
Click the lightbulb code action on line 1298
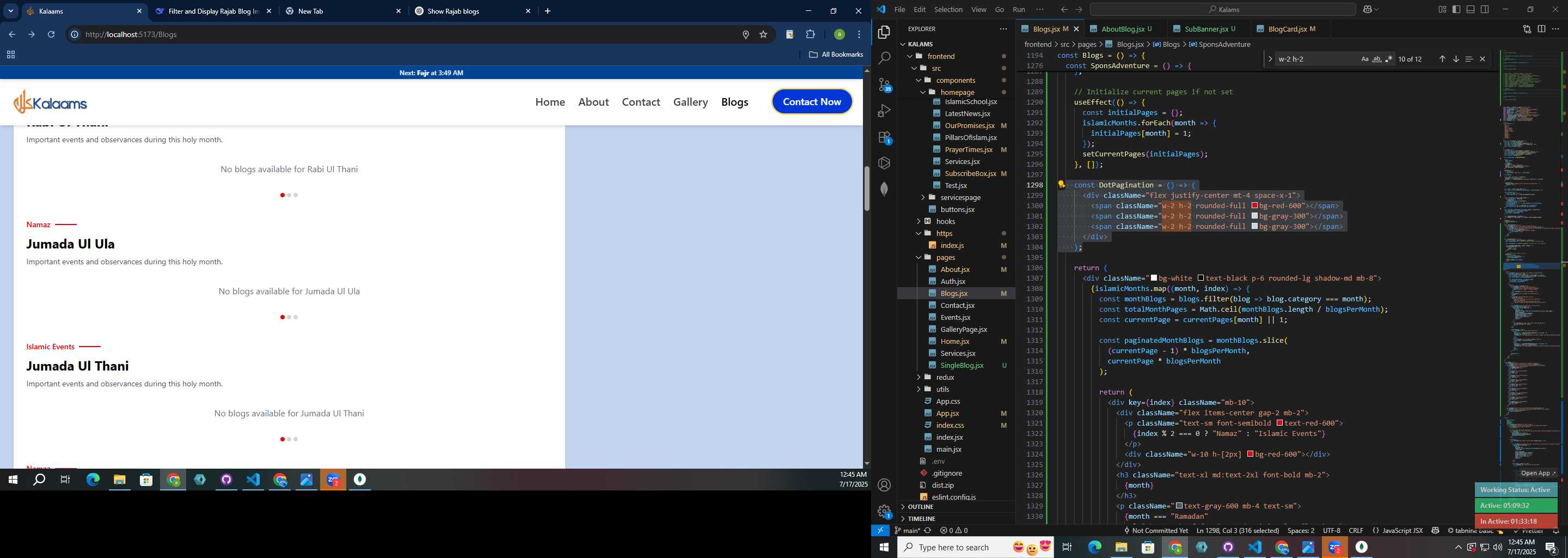1061,185
